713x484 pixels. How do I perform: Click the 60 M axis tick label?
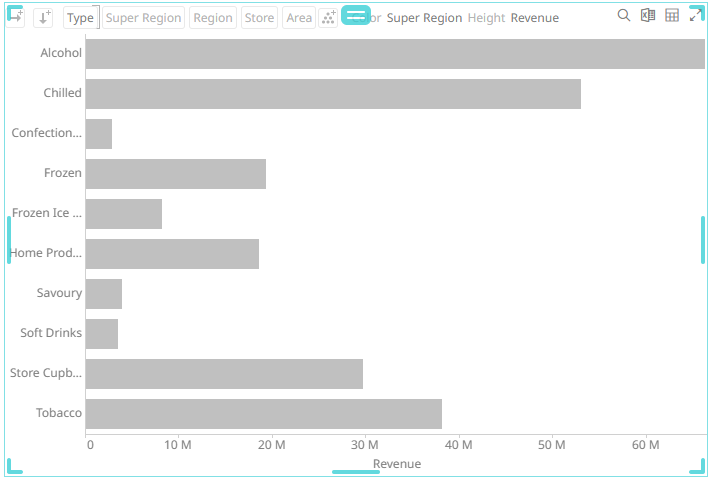pyautogui.click(x=645, y=445)
